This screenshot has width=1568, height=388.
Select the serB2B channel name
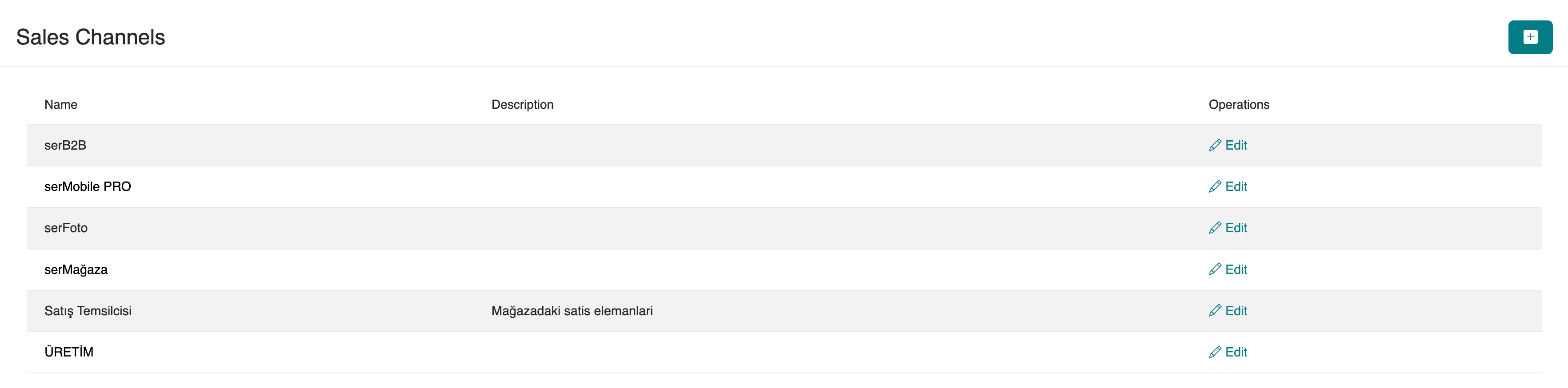pyautogui.click(x=65, y=145)
